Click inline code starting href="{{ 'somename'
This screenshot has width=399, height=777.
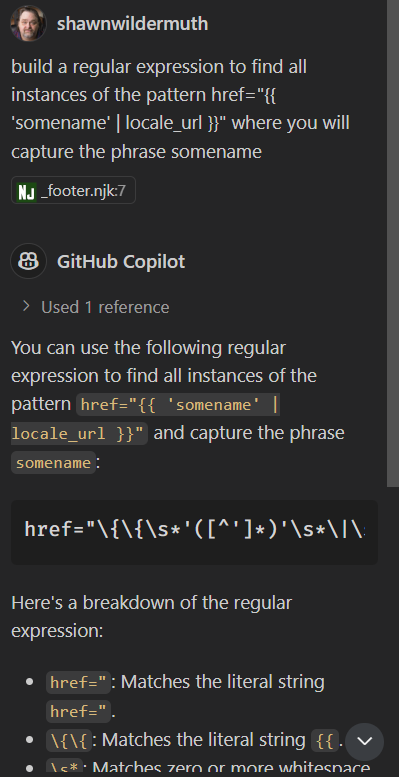(178, 405)
